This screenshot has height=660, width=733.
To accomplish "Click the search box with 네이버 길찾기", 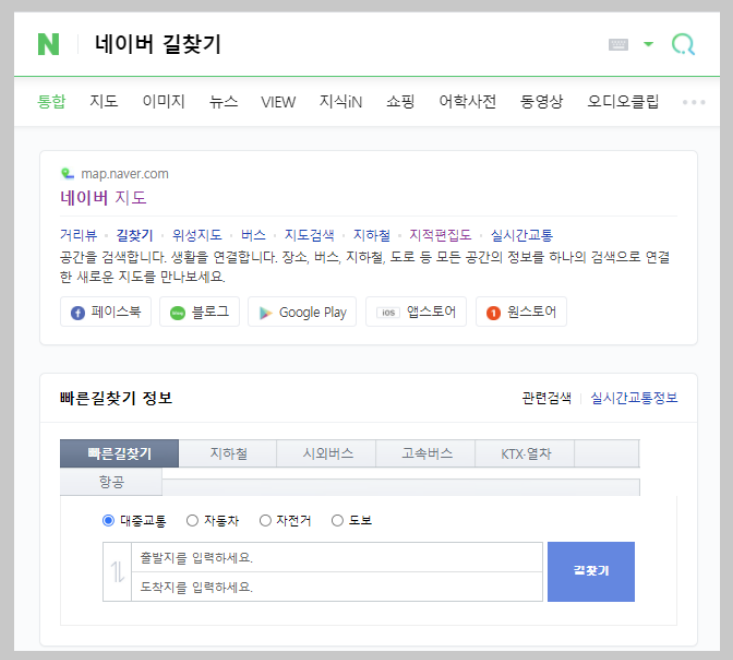I will point(158,44).
